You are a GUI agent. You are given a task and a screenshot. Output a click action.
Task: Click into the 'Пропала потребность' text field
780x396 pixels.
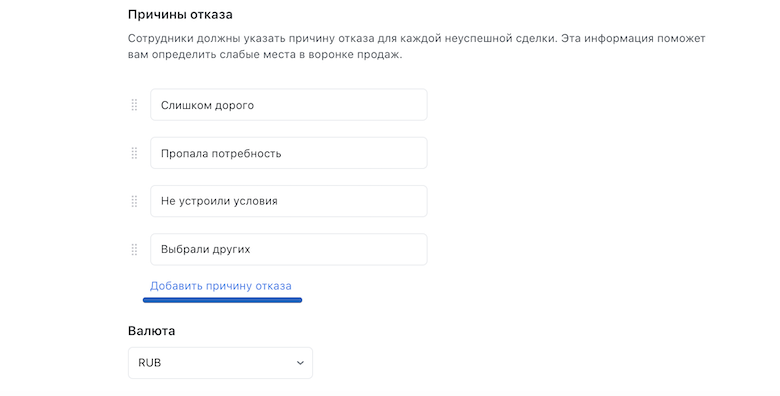(x=289, y=153)
